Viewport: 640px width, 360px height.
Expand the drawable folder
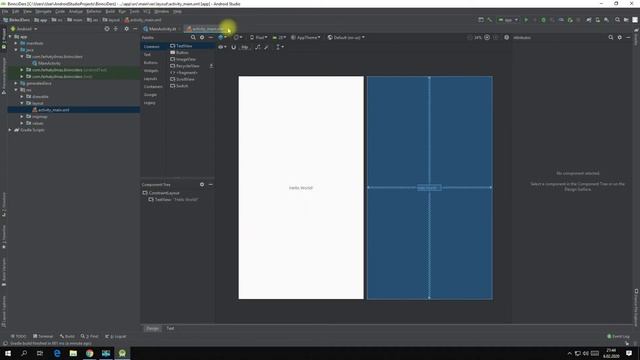coord(22,96)
